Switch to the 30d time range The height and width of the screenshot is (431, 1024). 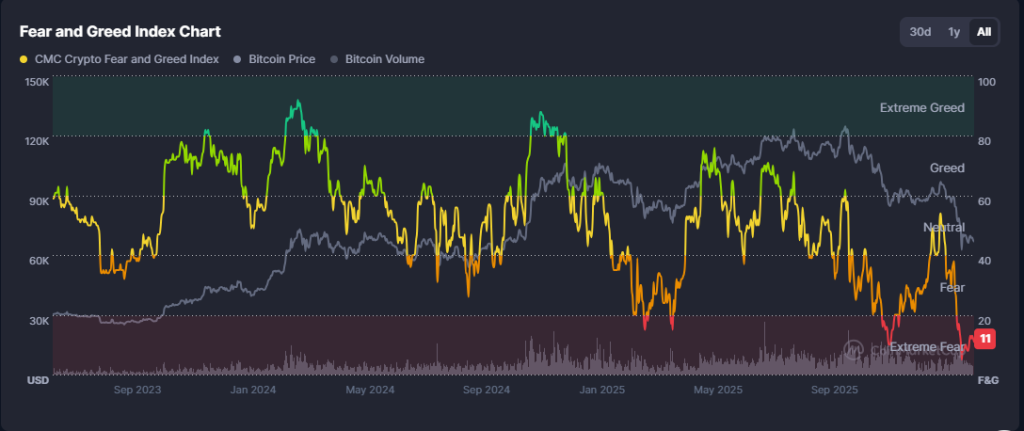pos(920,32)
